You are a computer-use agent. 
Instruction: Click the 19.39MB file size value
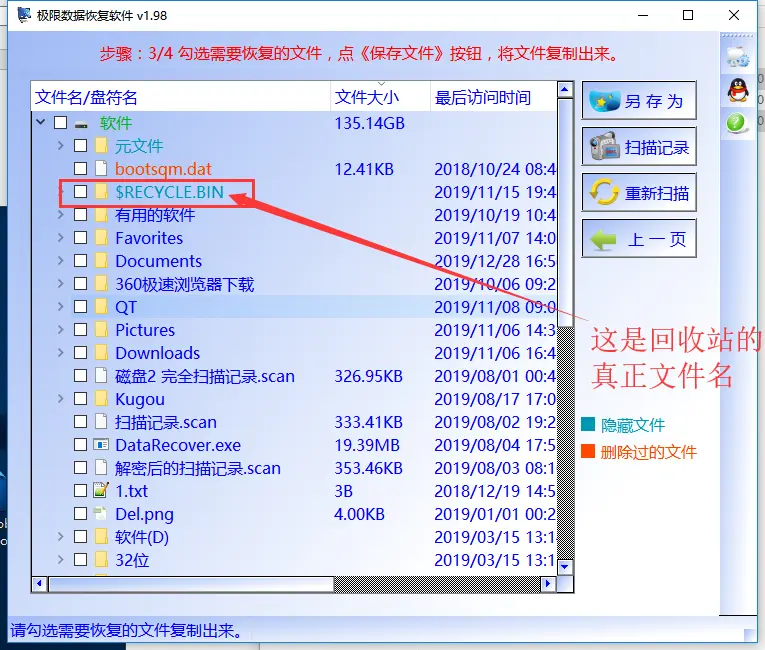367,445
